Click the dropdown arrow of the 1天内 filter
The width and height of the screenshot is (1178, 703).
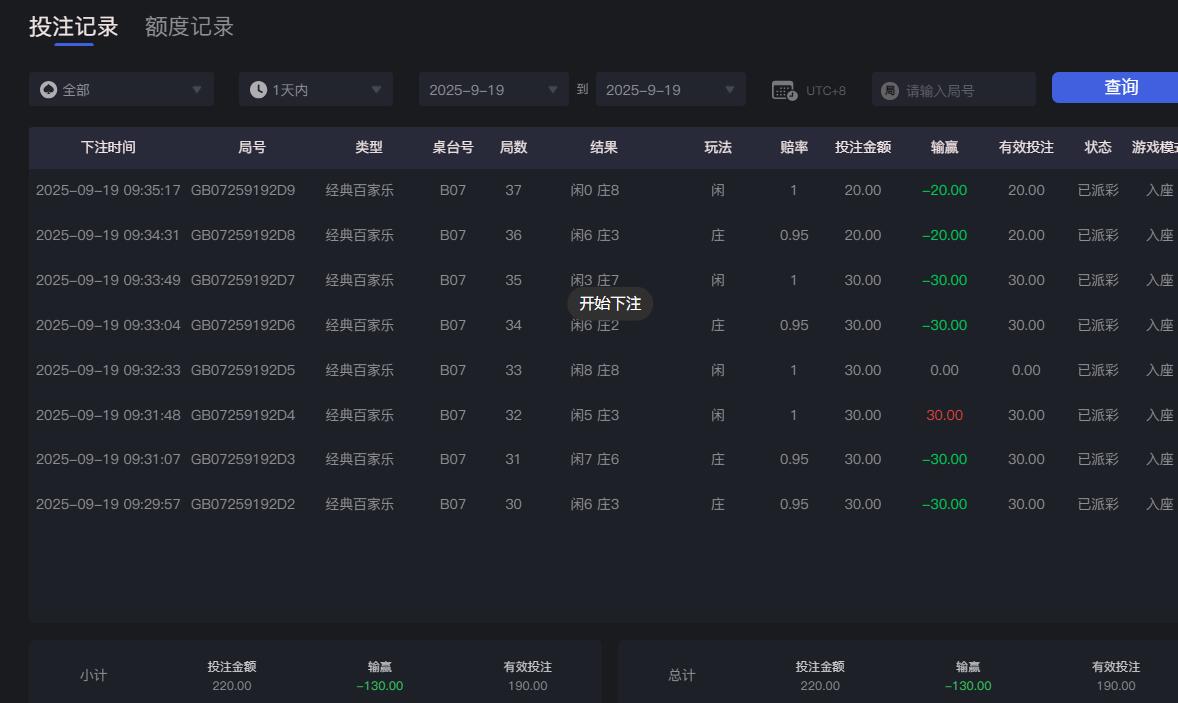pos(377,89)
